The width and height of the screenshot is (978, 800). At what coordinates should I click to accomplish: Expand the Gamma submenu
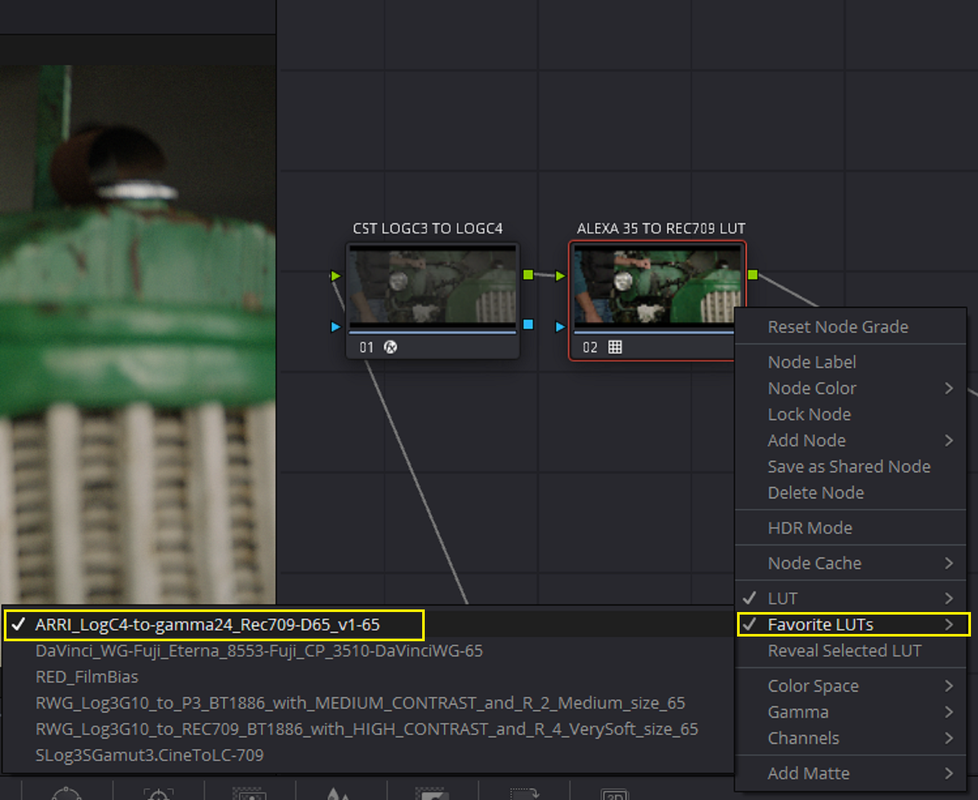(x=851, y=713)
